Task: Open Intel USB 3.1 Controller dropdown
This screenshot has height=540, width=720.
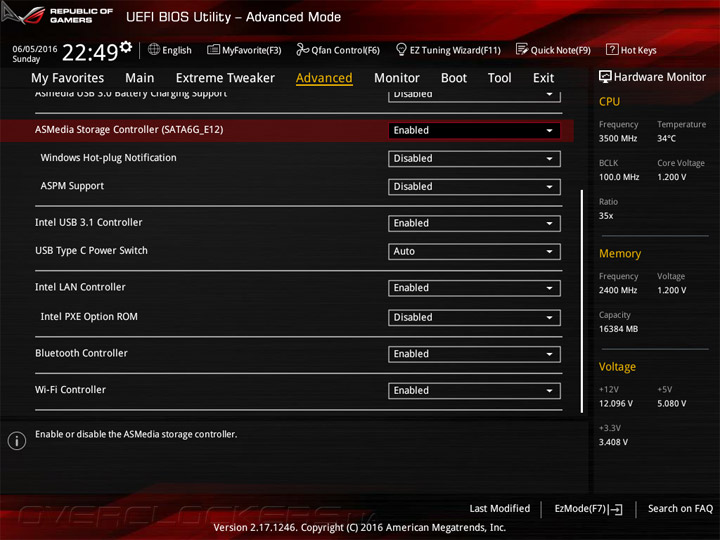Action: (474, 224)
